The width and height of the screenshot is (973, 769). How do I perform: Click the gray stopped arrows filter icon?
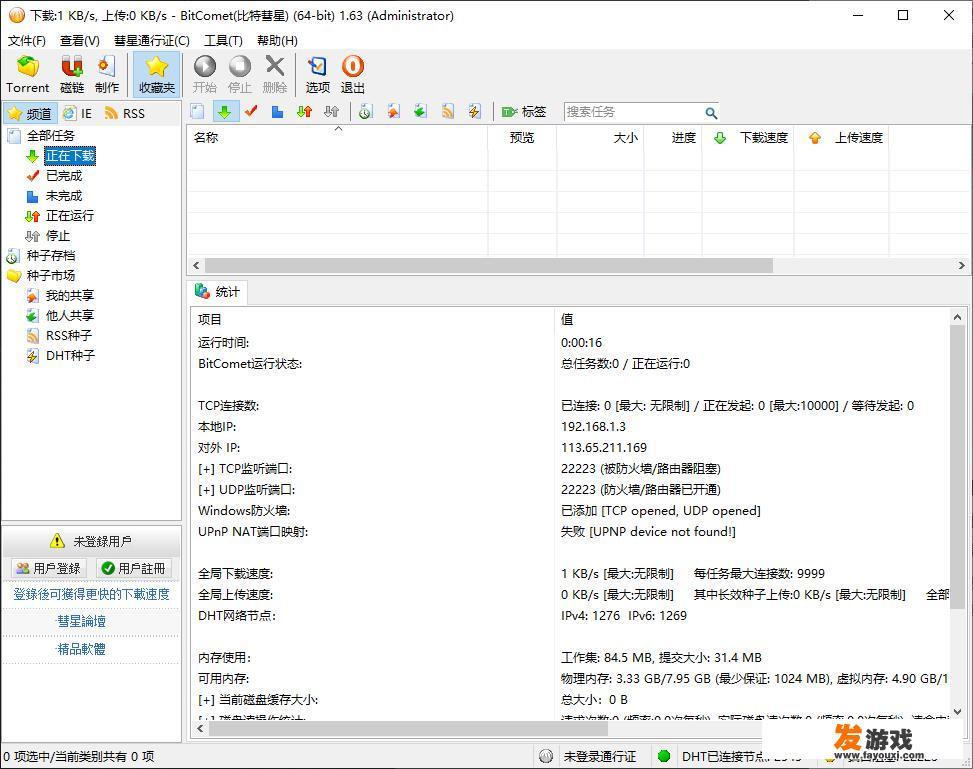coord(331,112)
